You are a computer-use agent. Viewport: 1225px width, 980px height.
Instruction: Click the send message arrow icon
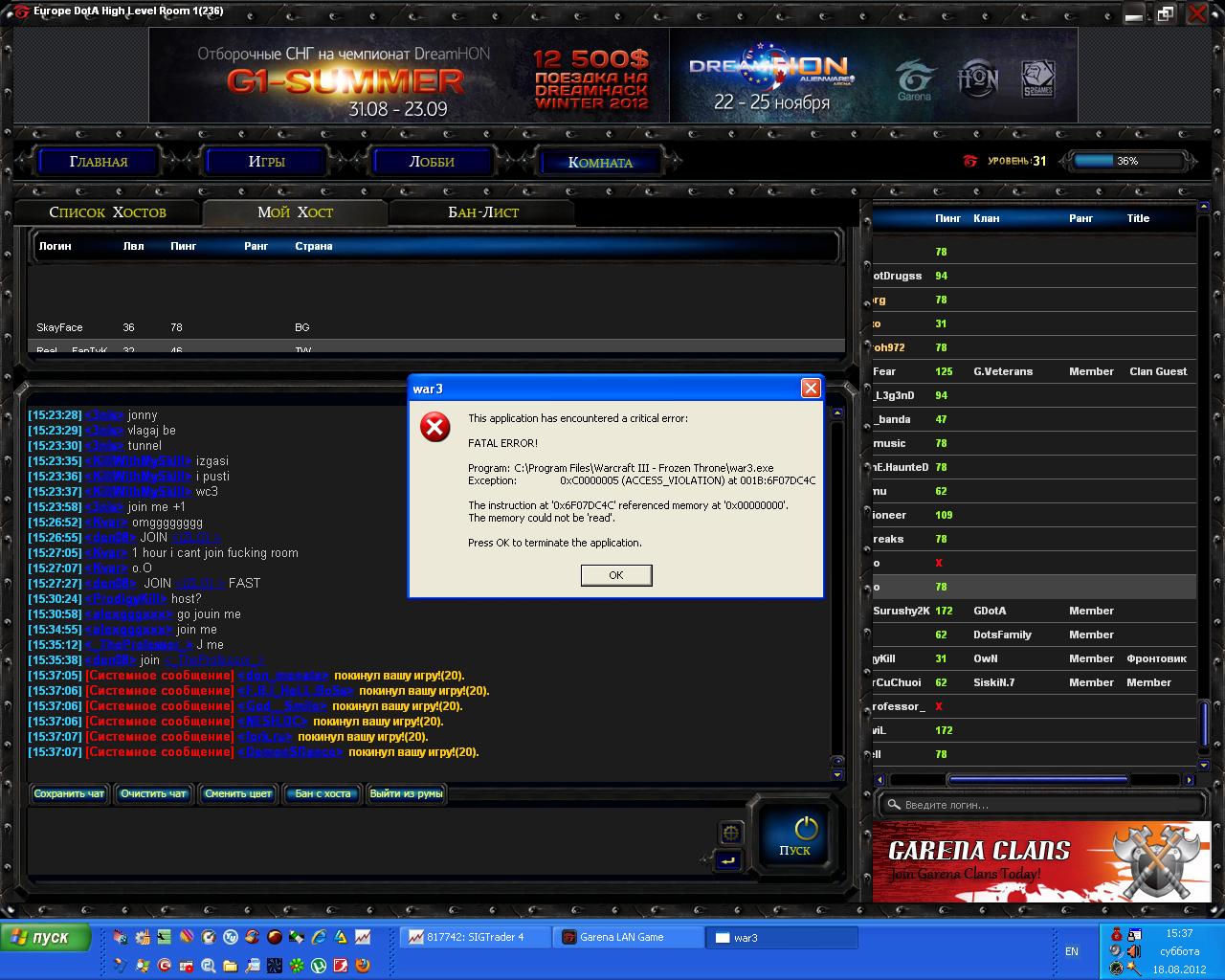pyautogui.click(x=727, y=860)
